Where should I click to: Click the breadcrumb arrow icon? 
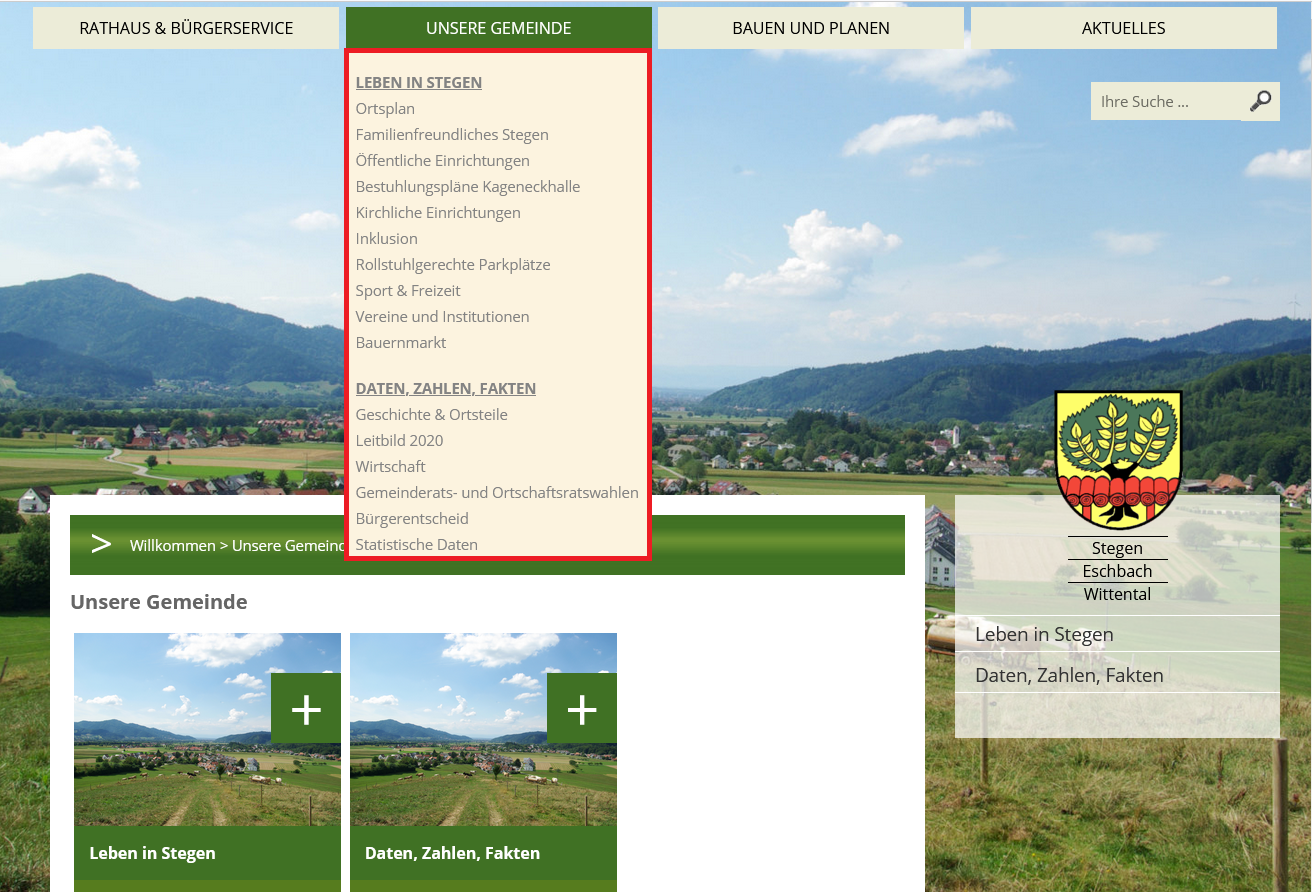pos(100,545)
